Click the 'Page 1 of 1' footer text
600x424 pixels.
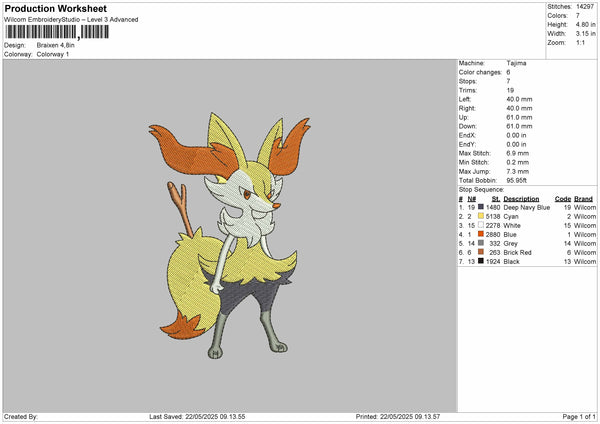(x=579, y=416)
